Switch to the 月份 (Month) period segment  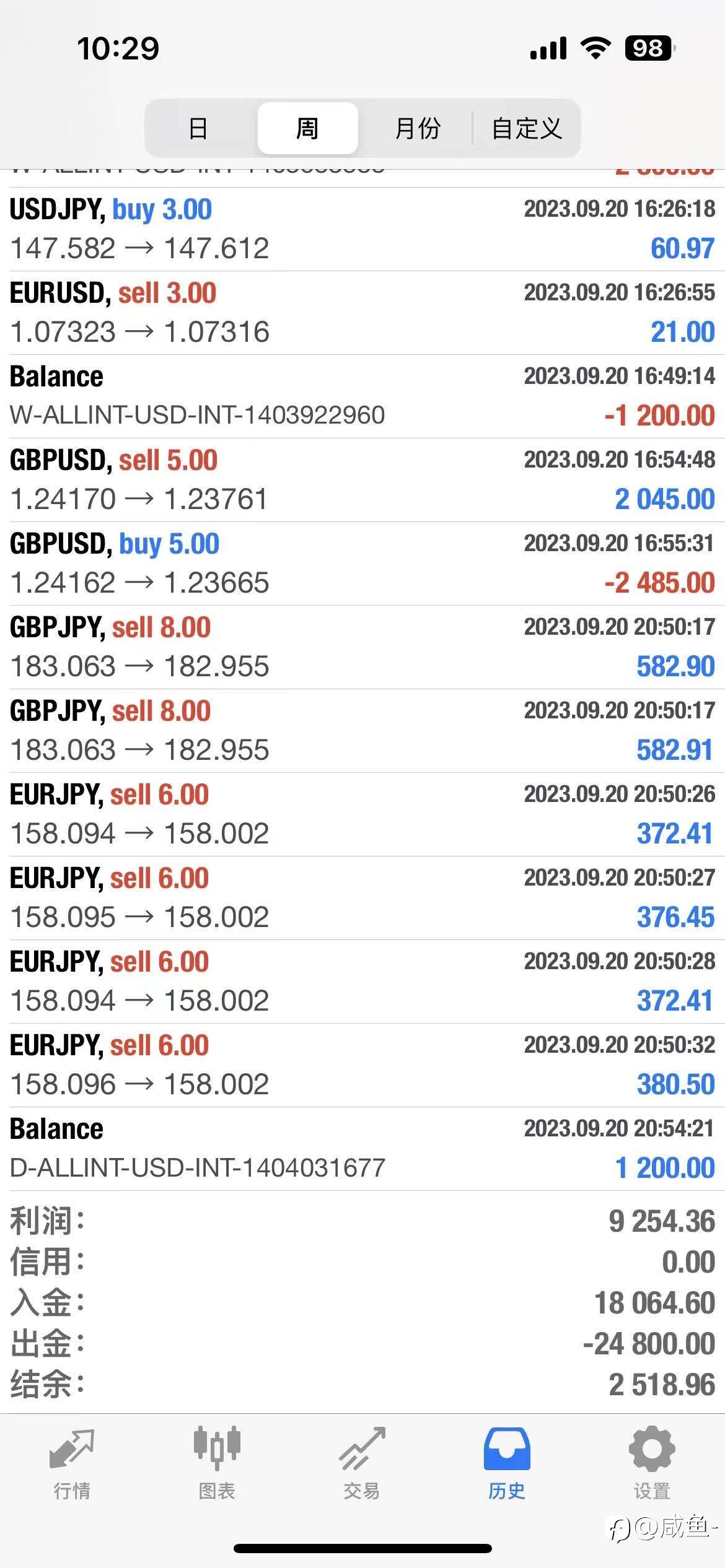pos(417,128)
